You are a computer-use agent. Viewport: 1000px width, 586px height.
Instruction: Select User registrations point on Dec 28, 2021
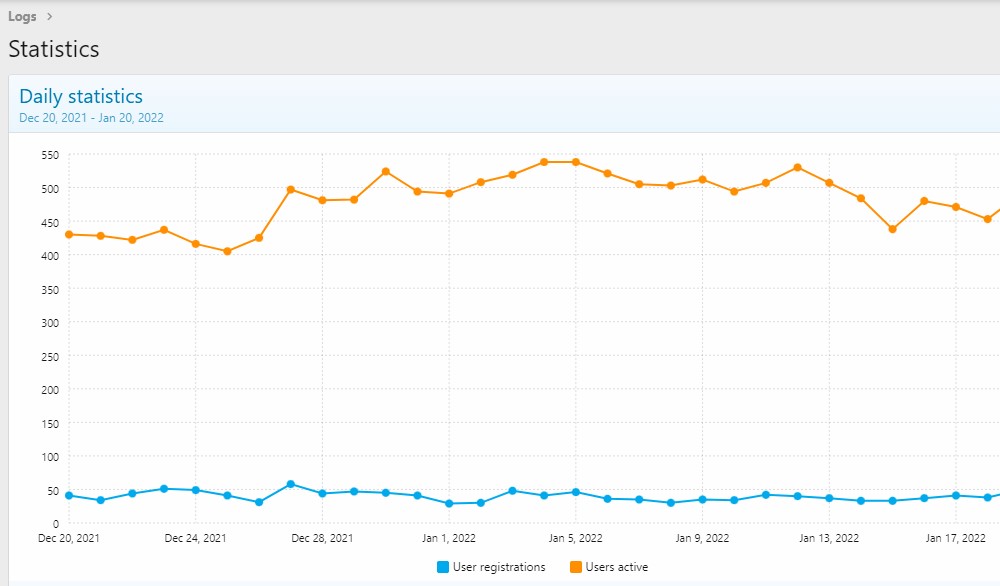point(322,494)
